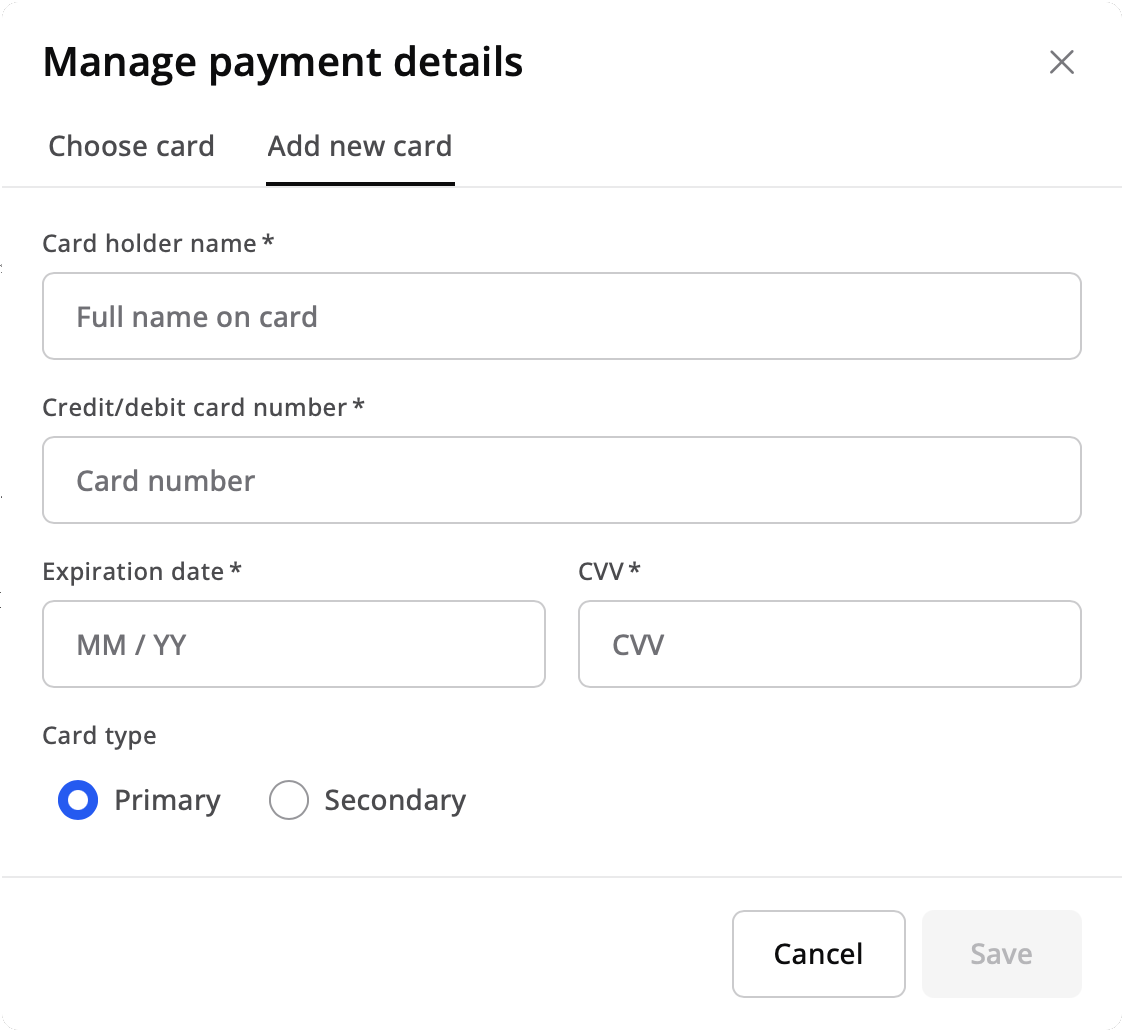
Task: Click the asterisk beside Card holder name
Action: (268, 242)
